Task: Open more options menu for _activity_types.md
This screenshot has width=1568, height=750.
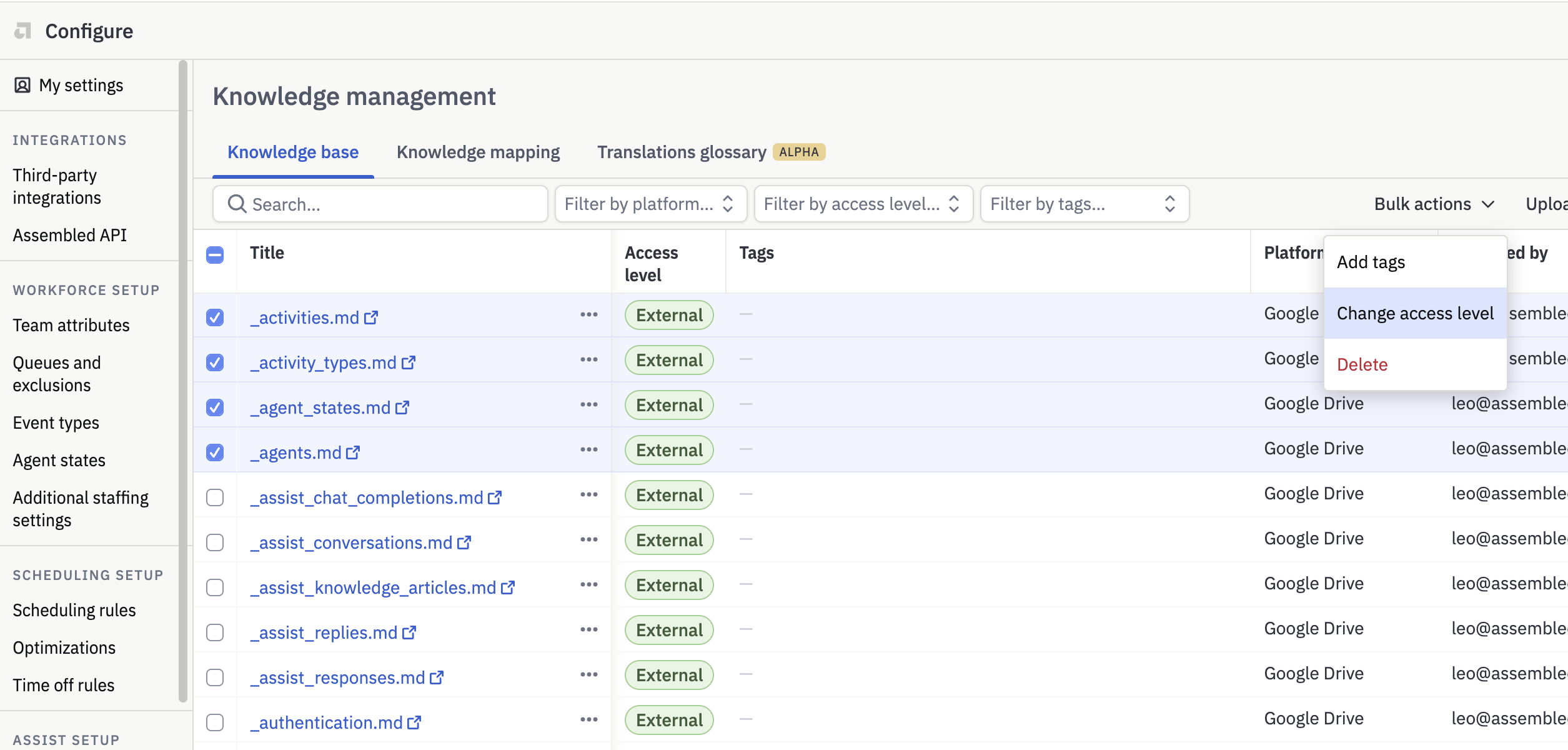Action: [589, 359]
